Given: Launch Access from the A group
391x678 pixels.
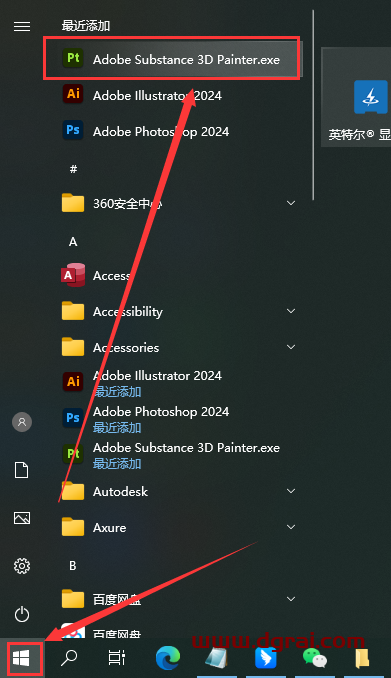Looking at the screenshot, I should pyautogui.click(x=172, y=275).
